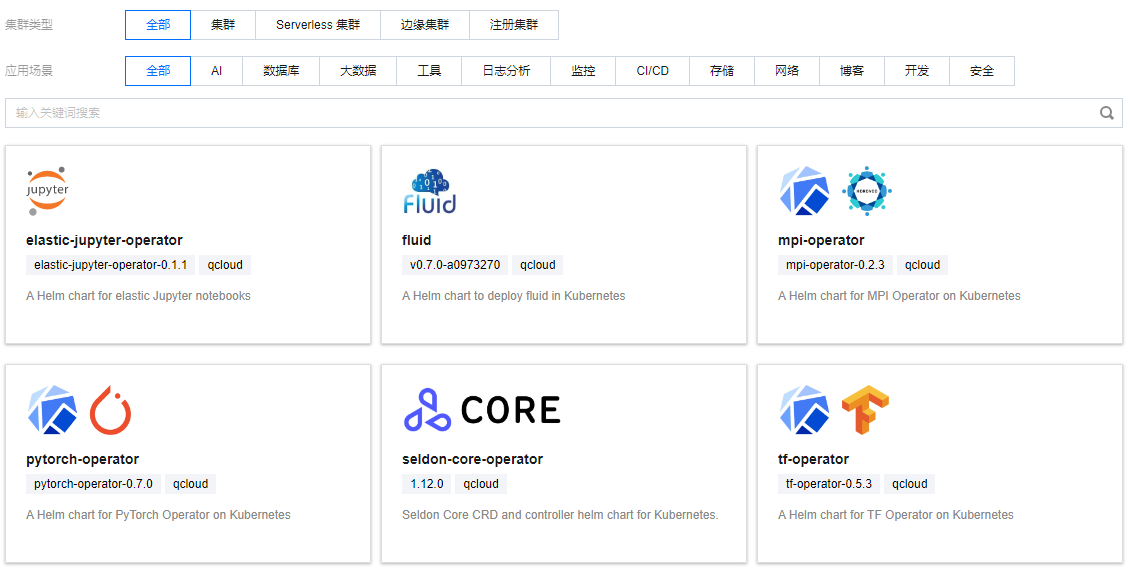Click description 'A Helm chart for MPI Operator on Kubernetes'
Viewport: 1133px width, 568px height.
click(x=900, y=296)
